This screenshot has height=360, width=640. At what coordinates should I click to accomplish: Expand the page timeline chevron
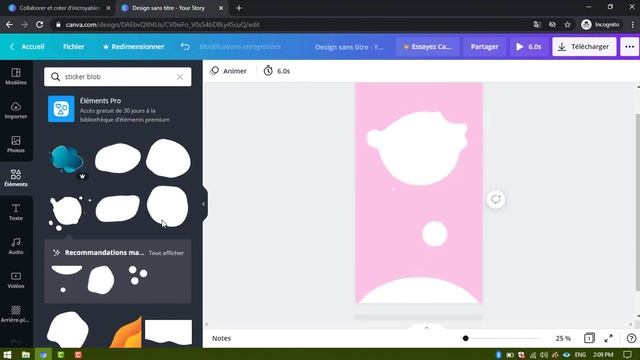(x=427, y=328)
